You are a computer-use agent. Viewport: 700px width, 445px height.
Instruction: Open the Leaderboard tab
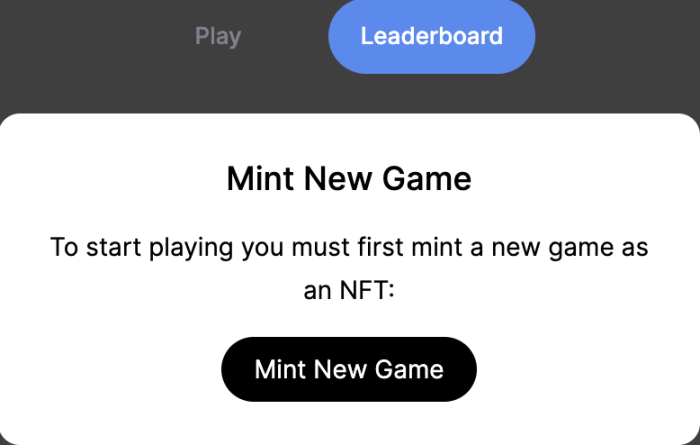coord(431,37)
